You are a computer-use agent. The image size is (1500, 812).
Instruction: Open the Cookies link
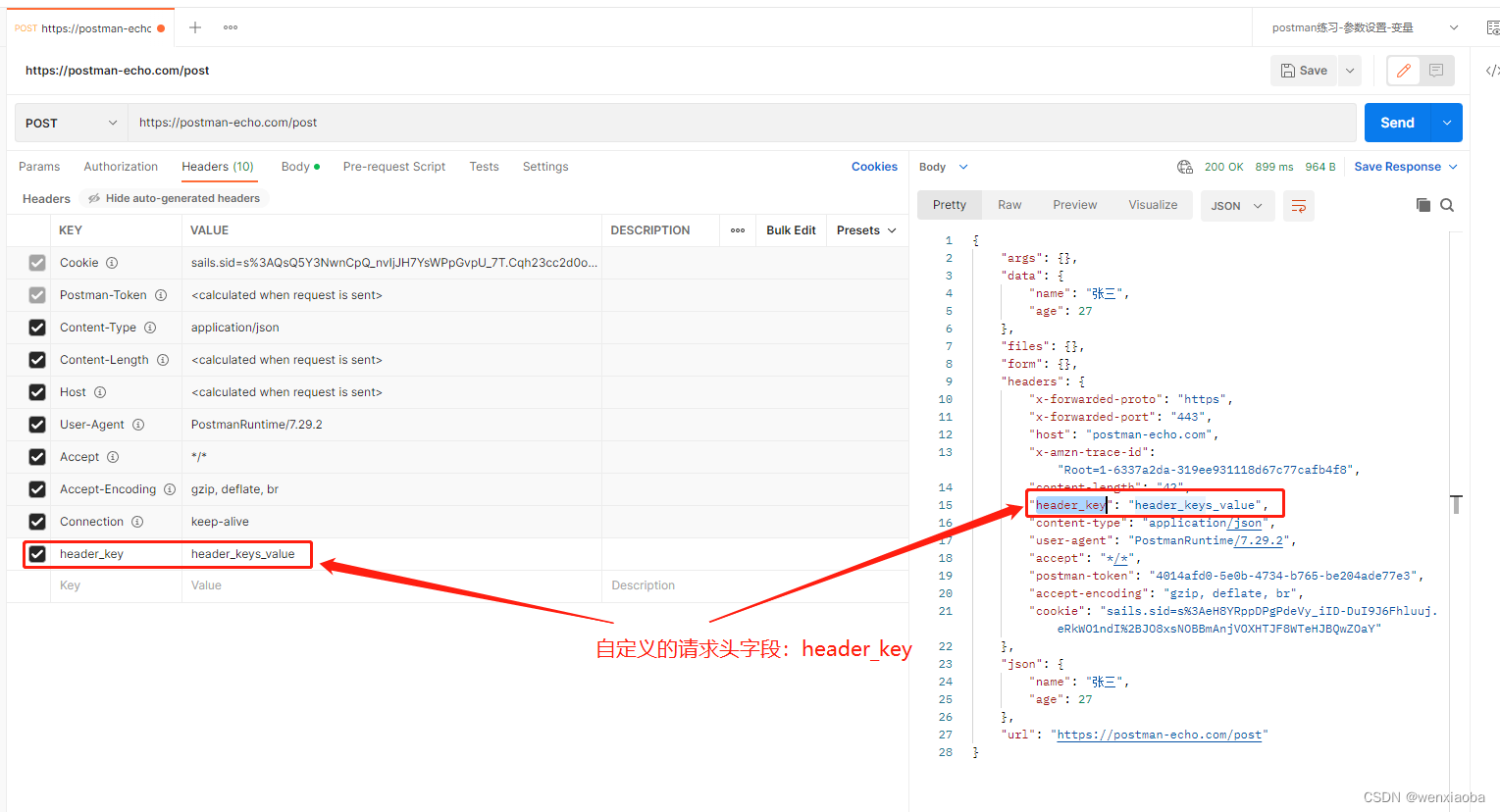click(874, 167)
